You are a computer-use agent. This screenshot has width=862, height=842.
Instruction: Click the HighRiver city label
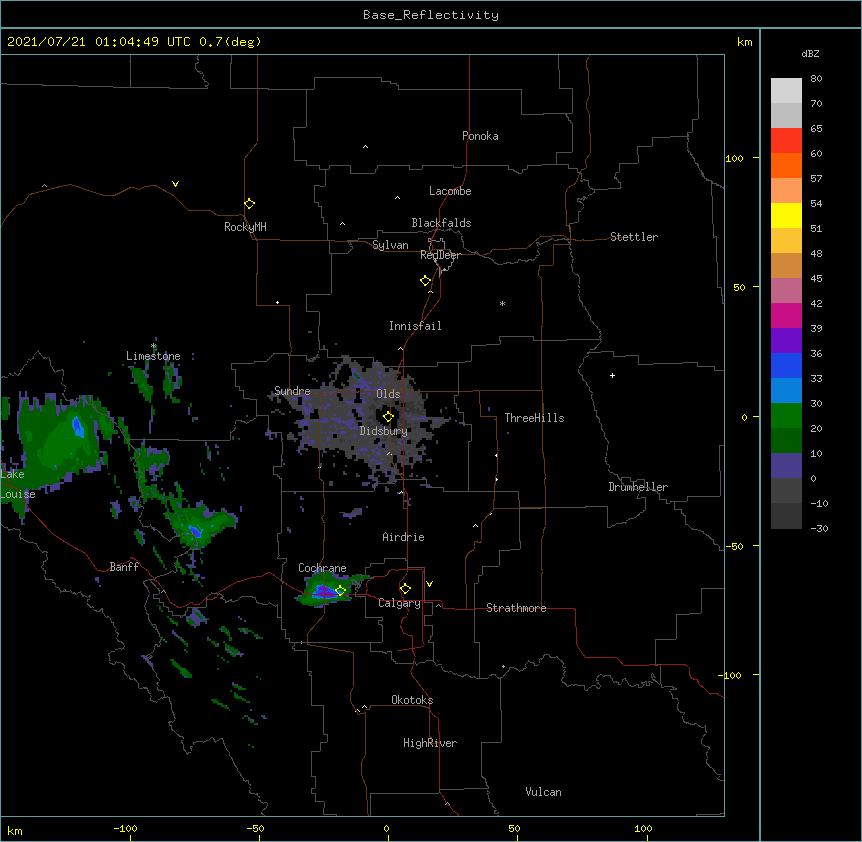pos(430,743)
